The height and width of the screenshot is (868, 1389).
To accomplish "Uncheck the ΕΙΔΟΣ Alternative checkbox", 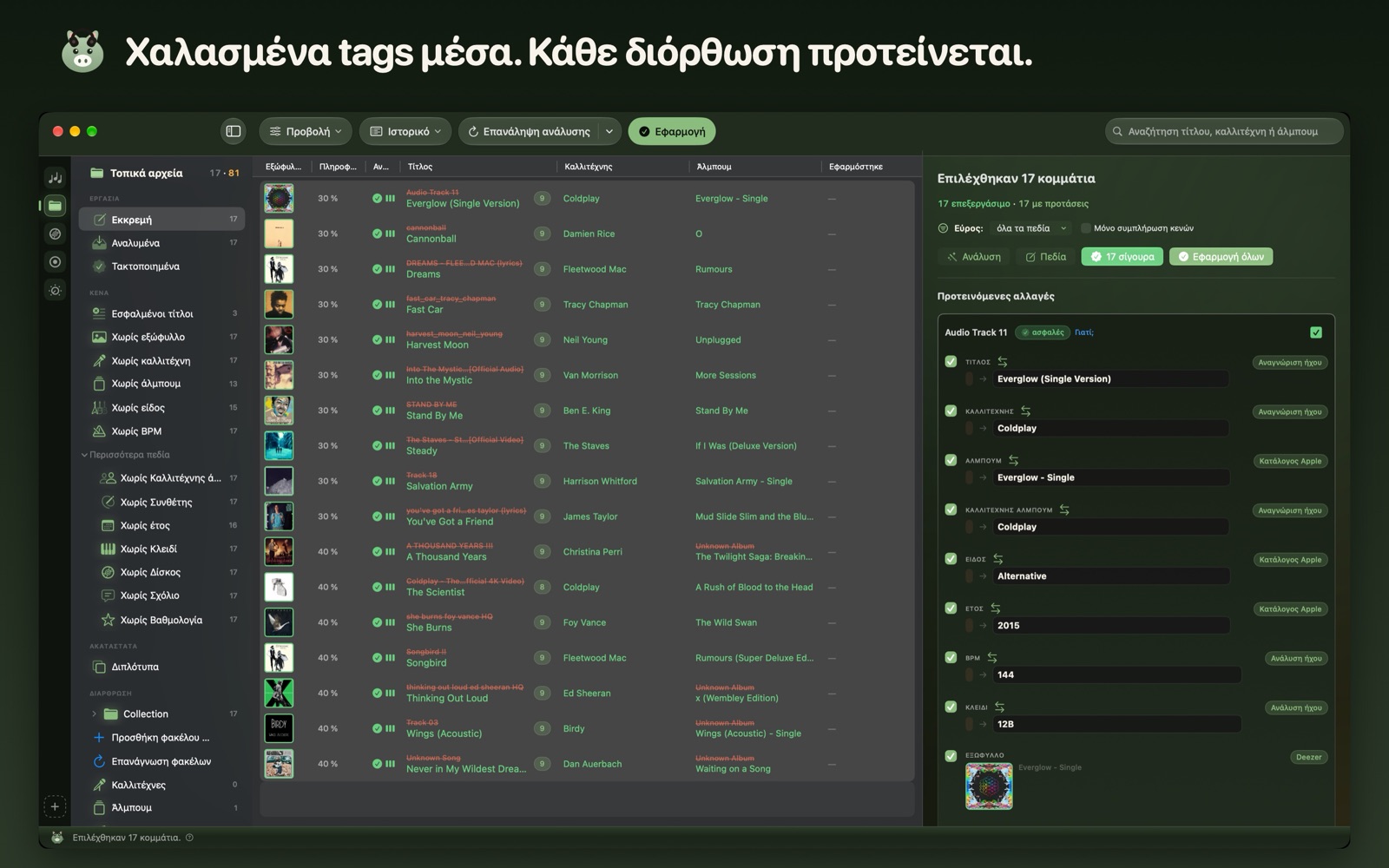I will [951, 558].
